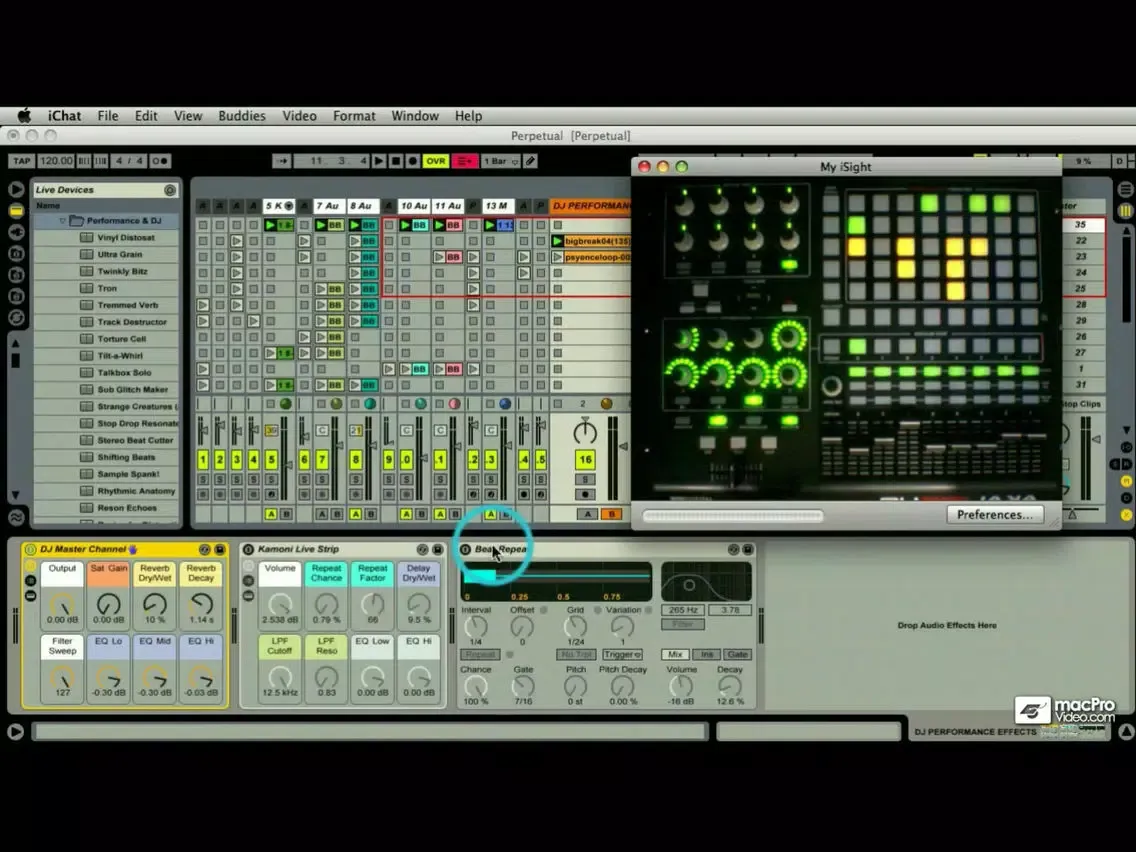Select Gate output mode in Beat Repeat
Image resolution: width=1136 pixels, height=852 pixels.
coord(737,654)
